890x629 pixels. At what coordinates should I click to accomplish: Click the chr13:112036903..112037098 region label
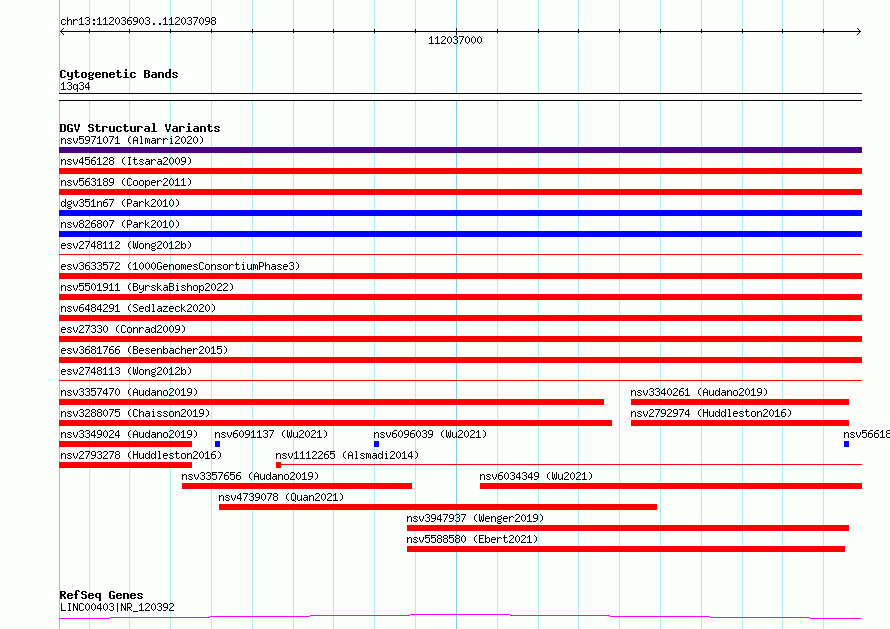pyautogui.click(x=138, y=22)
